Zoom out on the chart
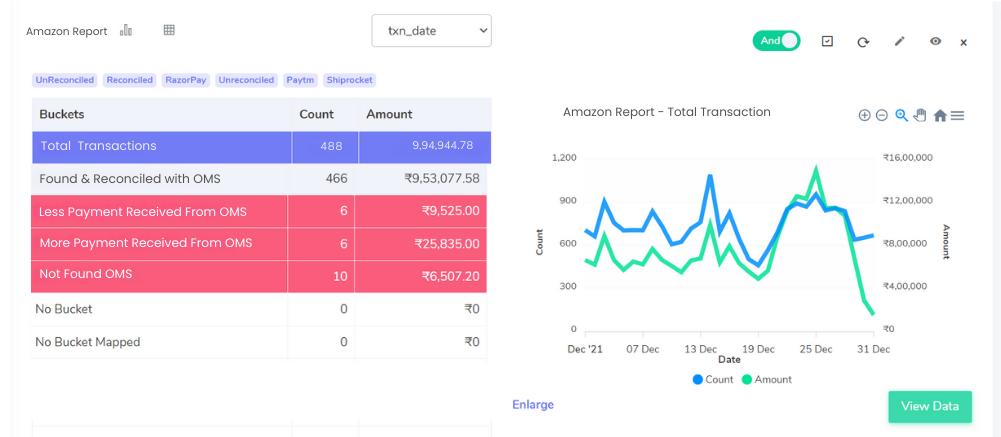Screen dimensions: 1001x437 coord(882,115)
